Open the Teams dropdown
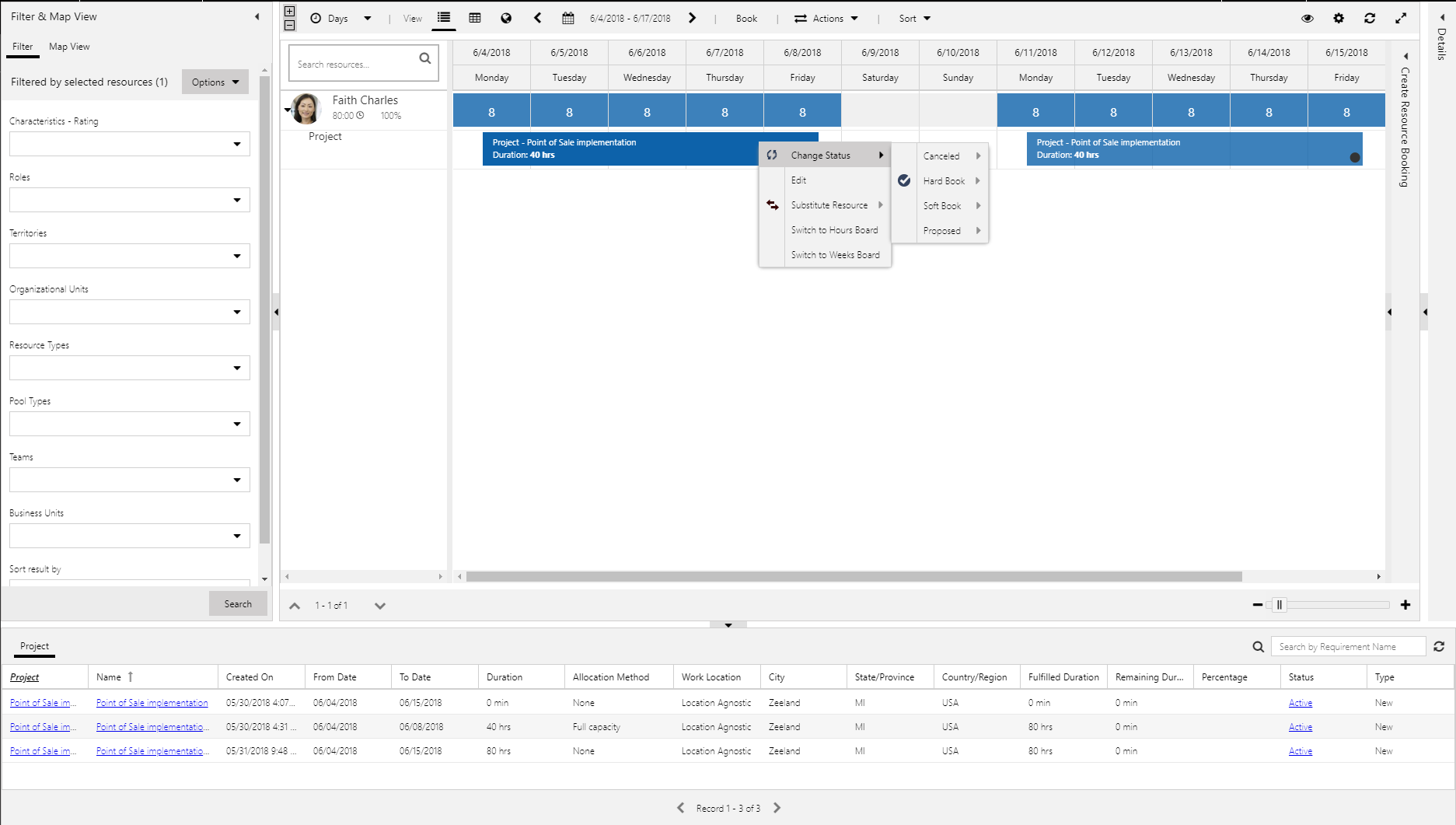 (130, 480)
